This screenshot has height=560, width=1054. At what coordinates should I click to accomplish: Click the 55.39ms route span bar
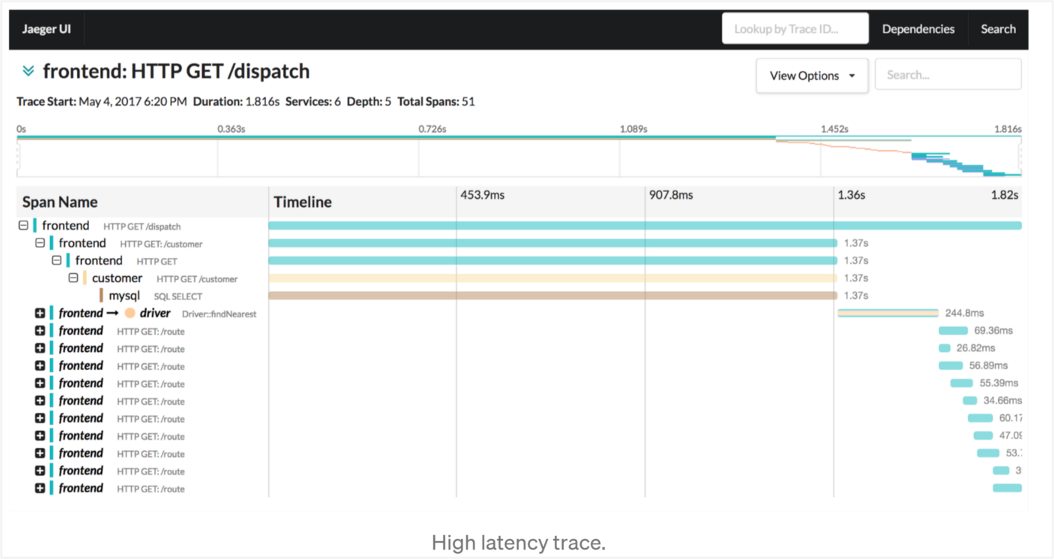pyautogui.click(x=961, y=383)
